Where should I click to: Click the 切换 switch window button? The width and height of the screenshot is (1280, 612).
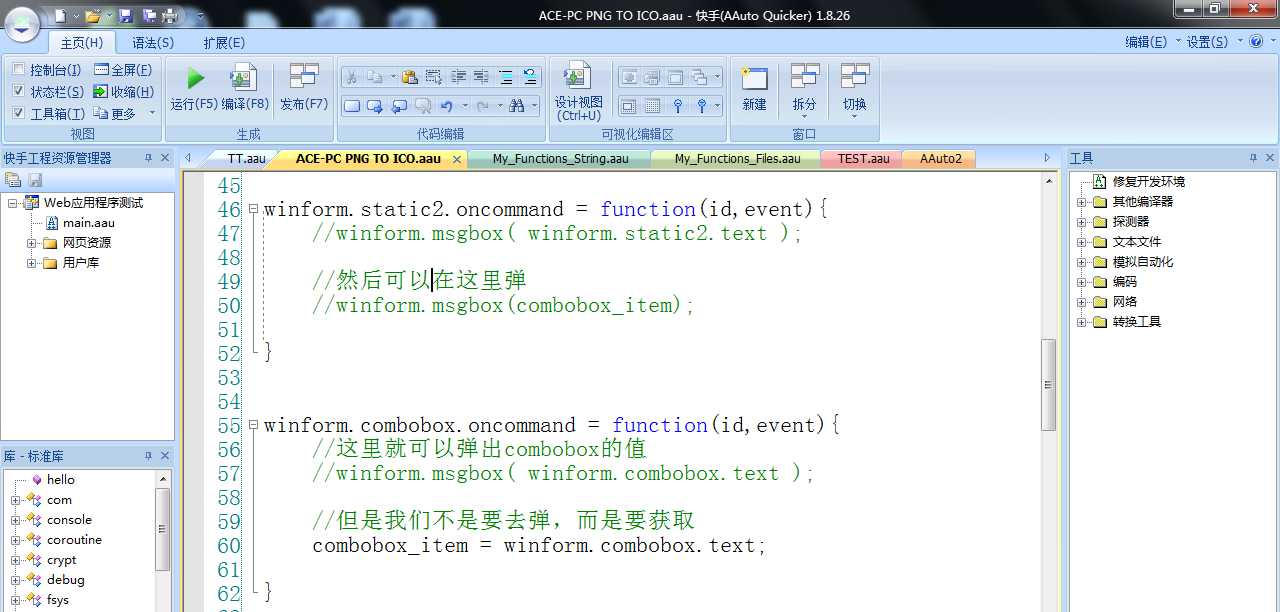[x=854, y=90]
